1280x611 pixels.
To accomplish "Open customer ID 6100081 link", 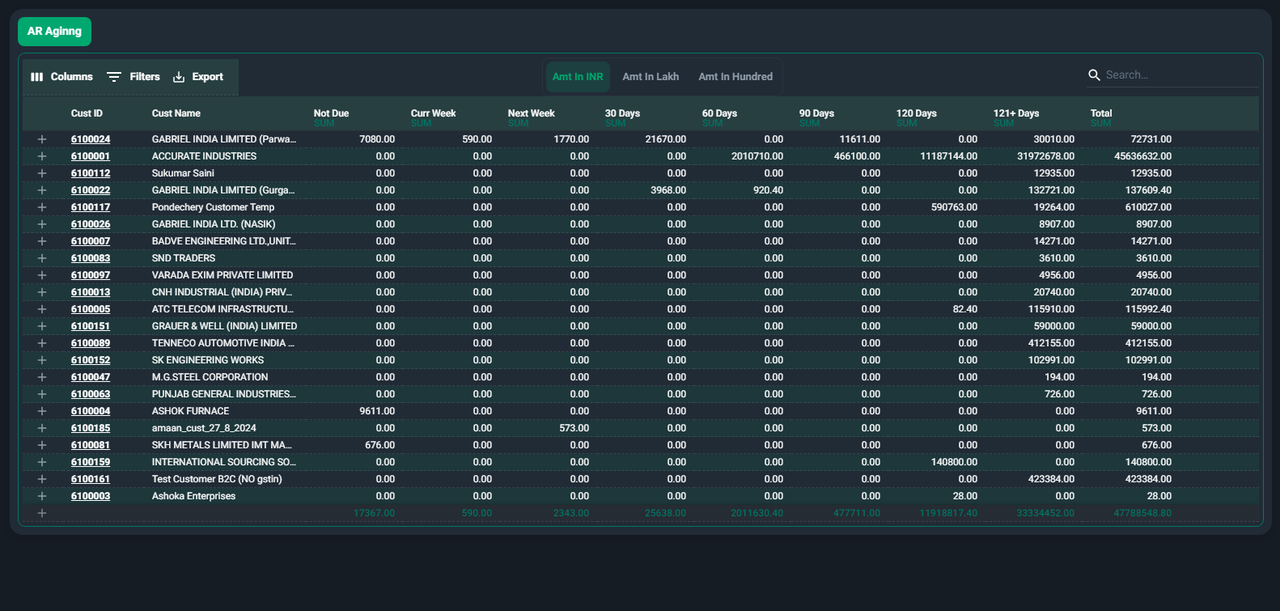I will [x=91, y=445].
